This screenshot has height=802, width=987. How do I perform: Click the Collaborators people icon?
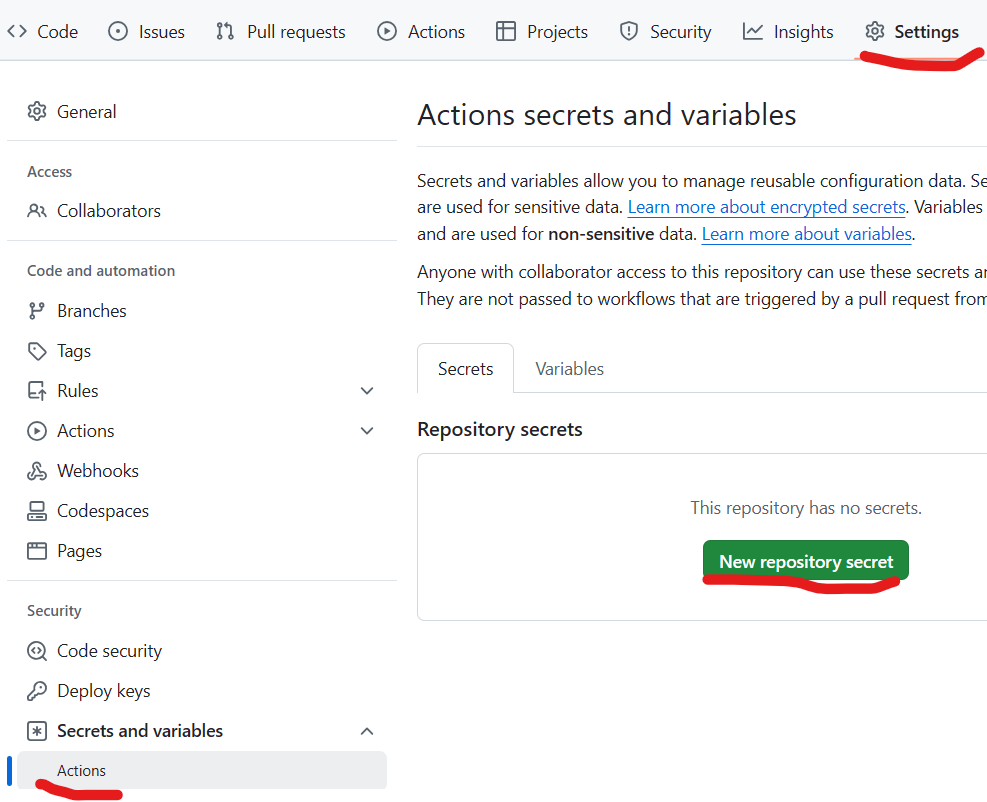(x=37, y=211)
